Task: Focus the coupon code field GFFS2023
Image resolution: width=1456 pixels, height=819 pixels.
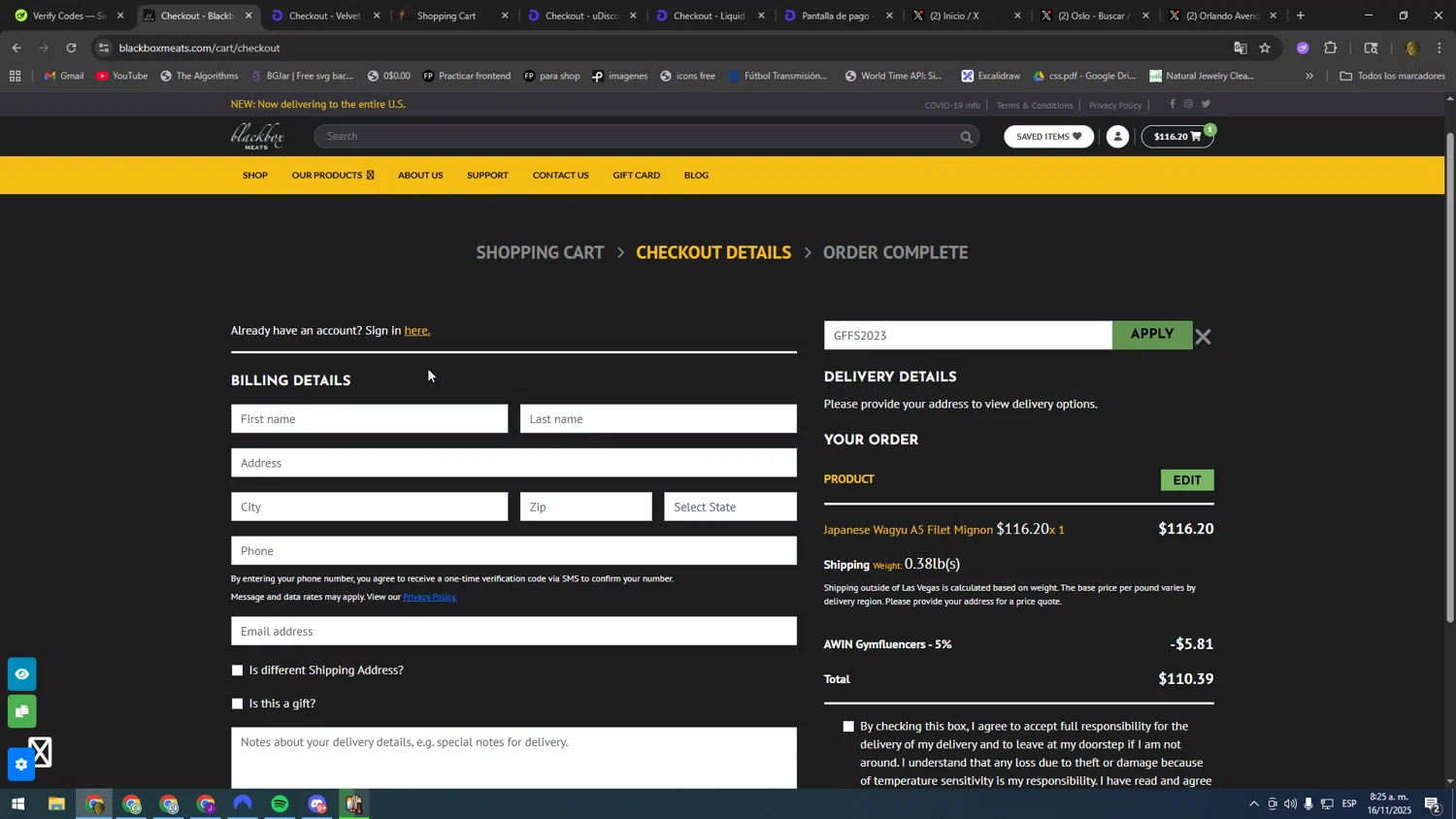Action: click(968, 336)
